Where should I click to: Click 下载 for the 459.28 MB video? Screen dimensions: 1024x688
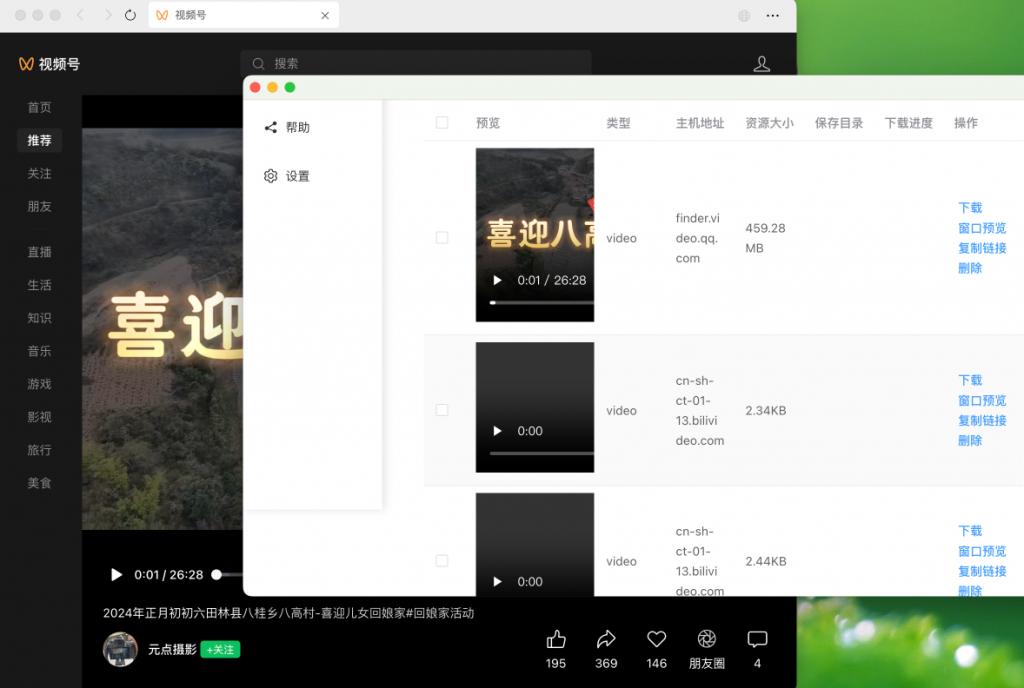(970, 208)
